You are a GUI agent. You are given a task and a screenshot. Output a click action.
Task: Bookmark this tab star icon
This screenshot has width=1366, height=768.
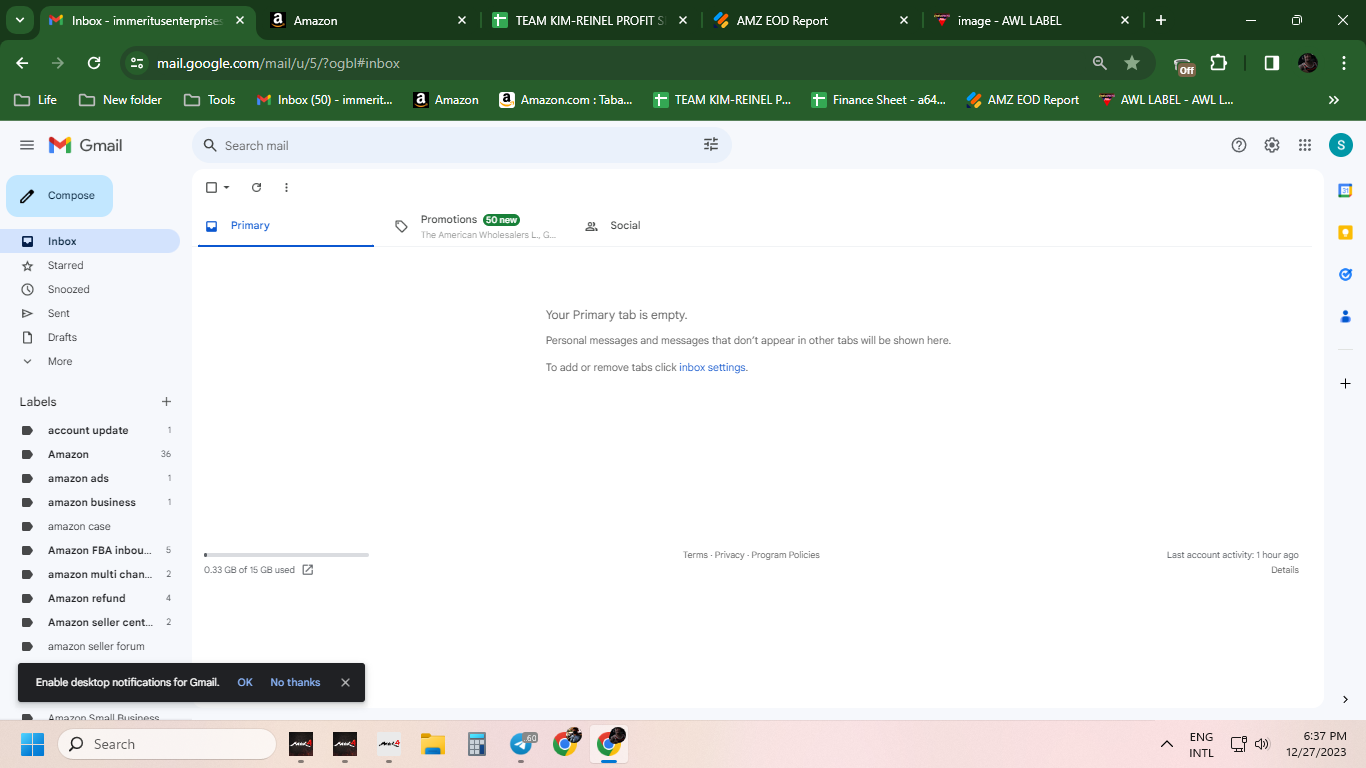[x=1132, y=63]
